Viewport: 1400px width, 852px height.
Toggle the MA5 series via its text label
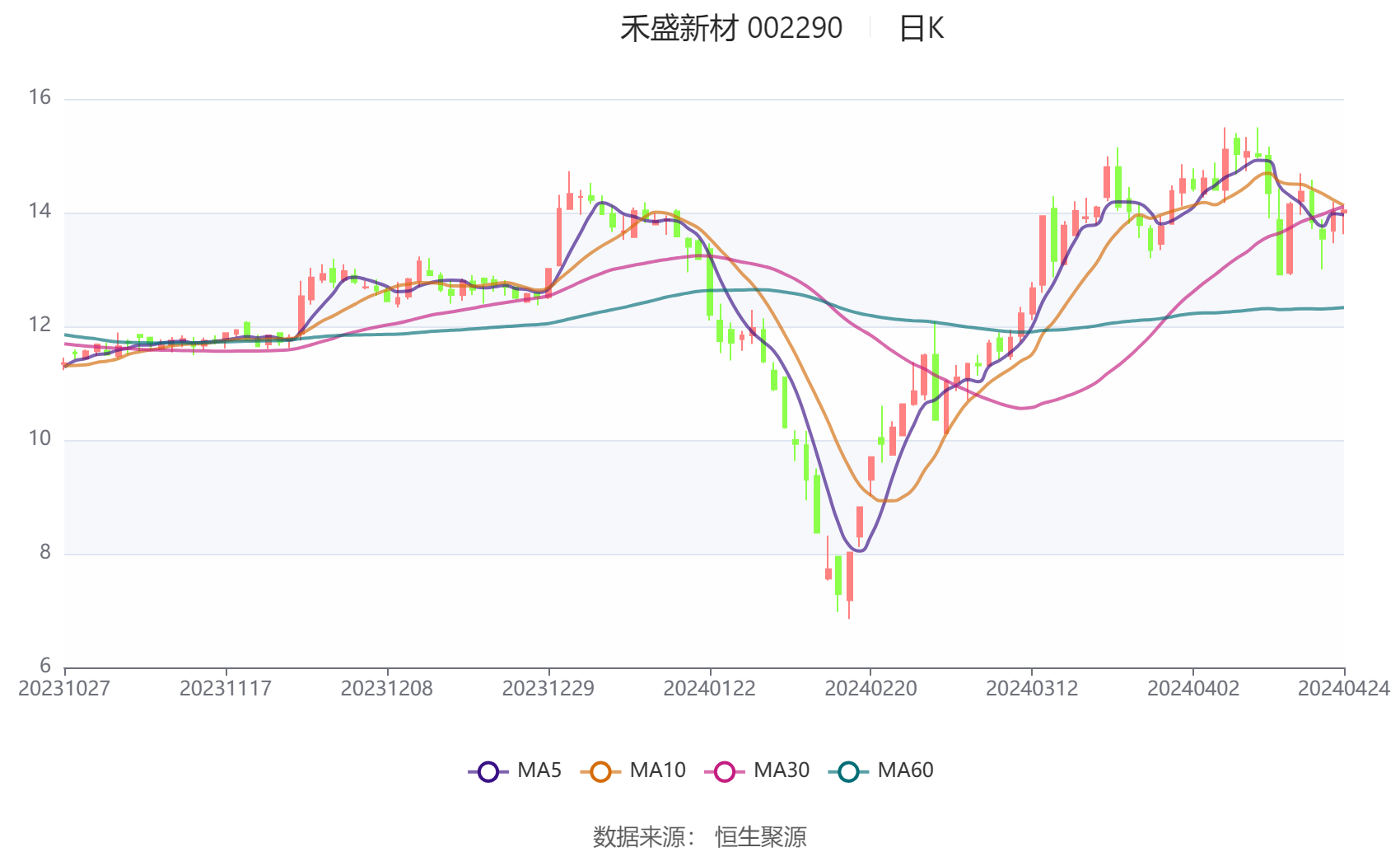(x=539, y=770)
